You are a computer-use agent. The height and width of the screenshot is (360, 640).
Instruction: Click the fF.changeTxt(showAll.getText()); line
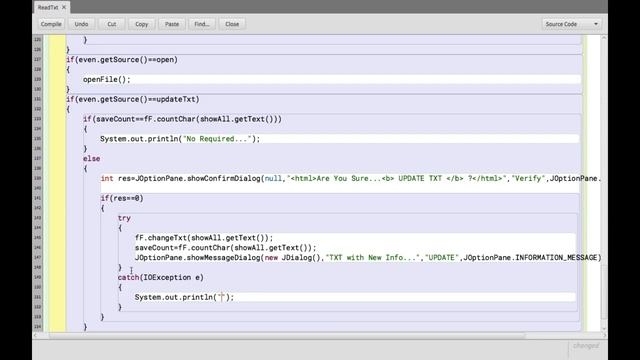point(204,238)
